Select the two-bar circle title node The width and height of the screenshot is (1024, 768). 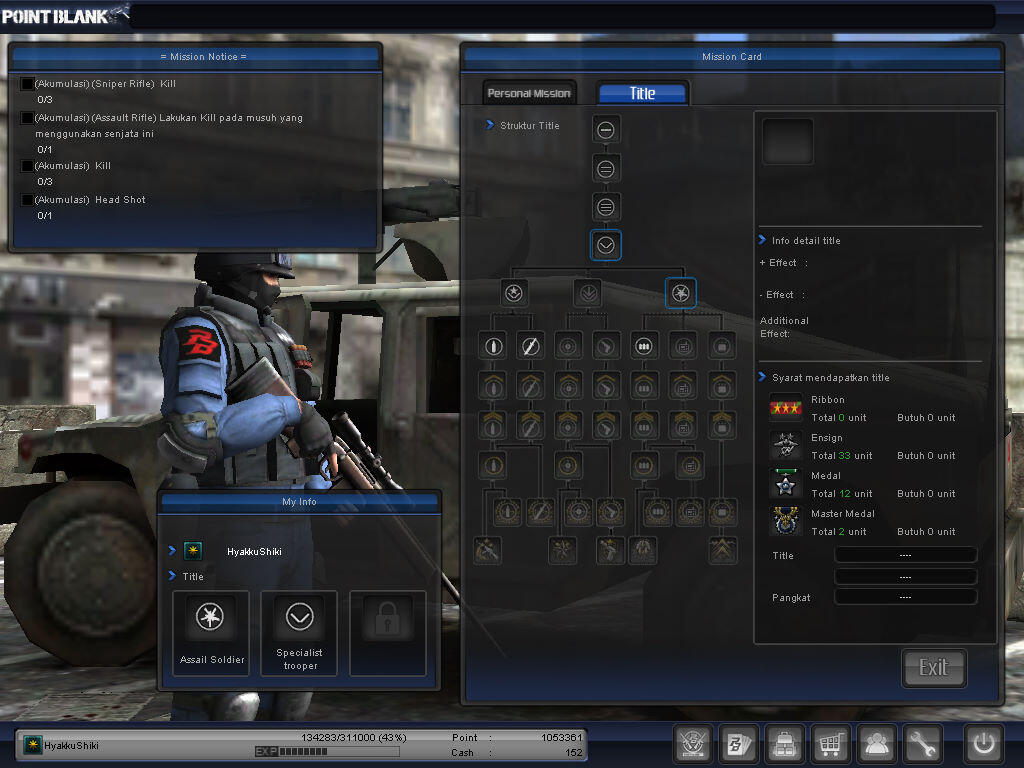(x=605, y=169)
